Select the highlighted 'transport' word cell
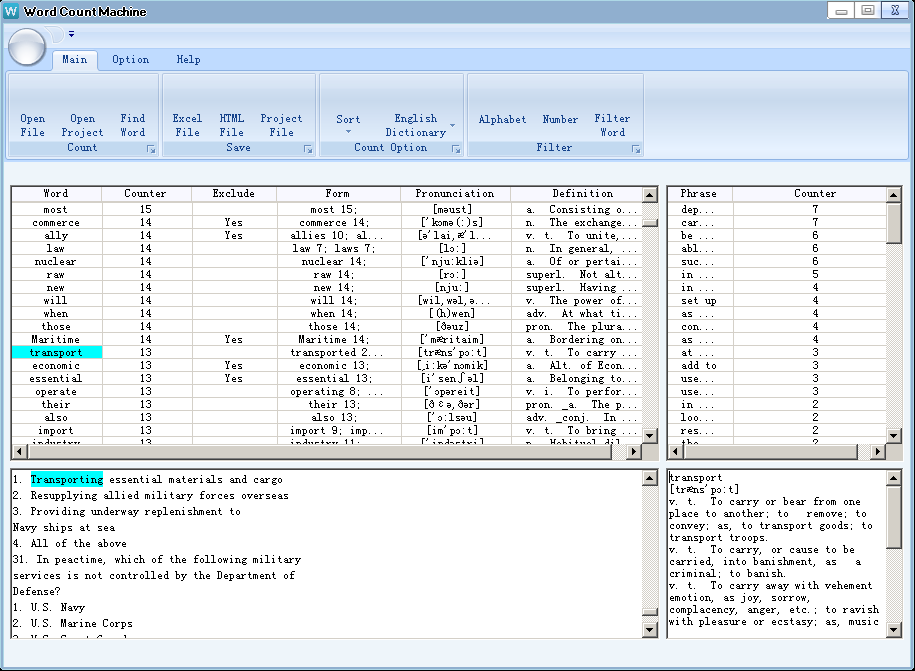Image resolution: width=915 pixels, height=671 pixels. click(57, 352)
